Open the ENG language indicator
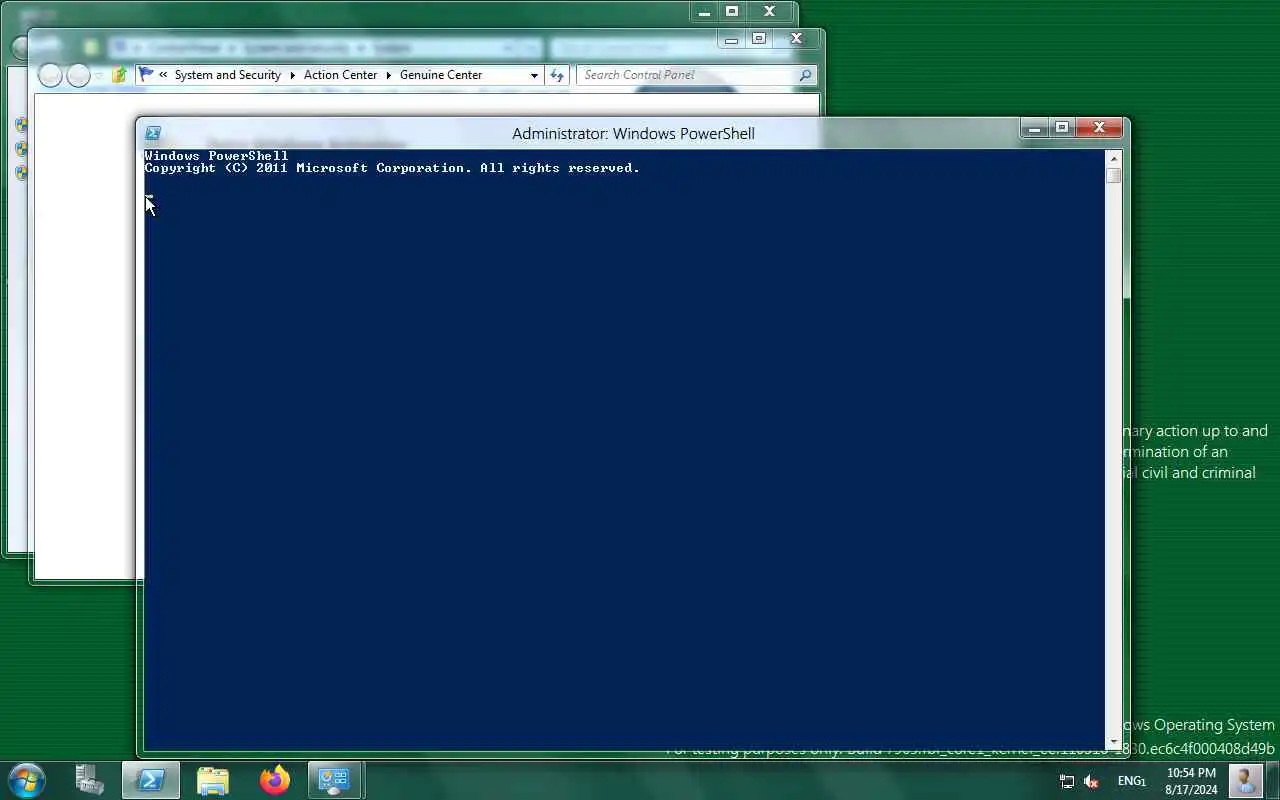This screenshot has height=800, width=1280. pos(1132,781)
